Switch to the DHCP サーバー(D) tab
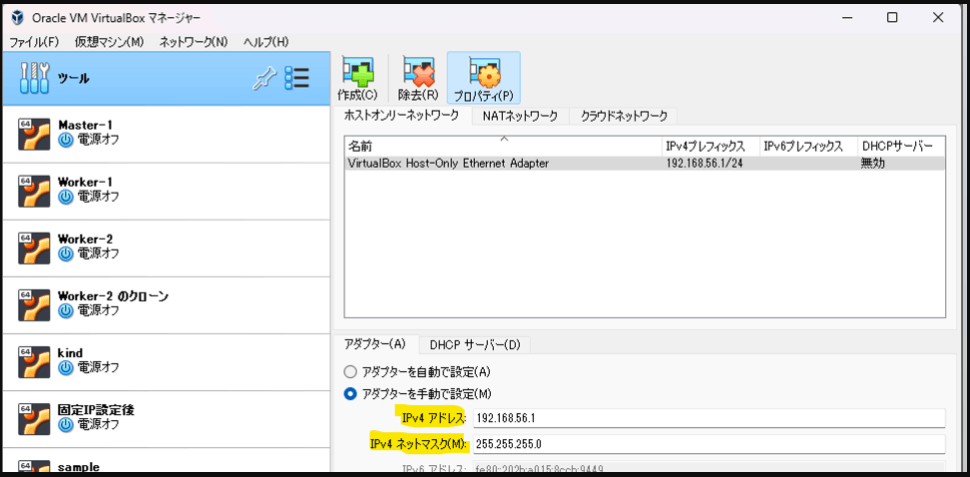 [x=475, y=345]
